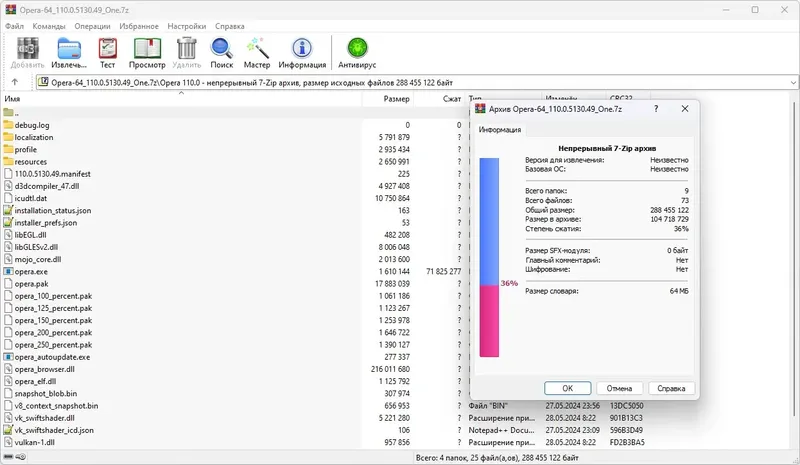
Task: Click the dialog help question mark
Action: point(656,109)
